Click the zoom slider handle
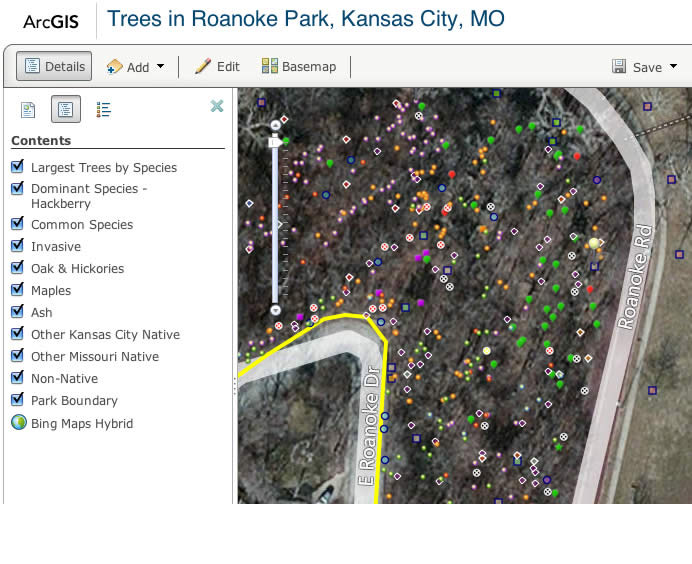 pos(276,143)
